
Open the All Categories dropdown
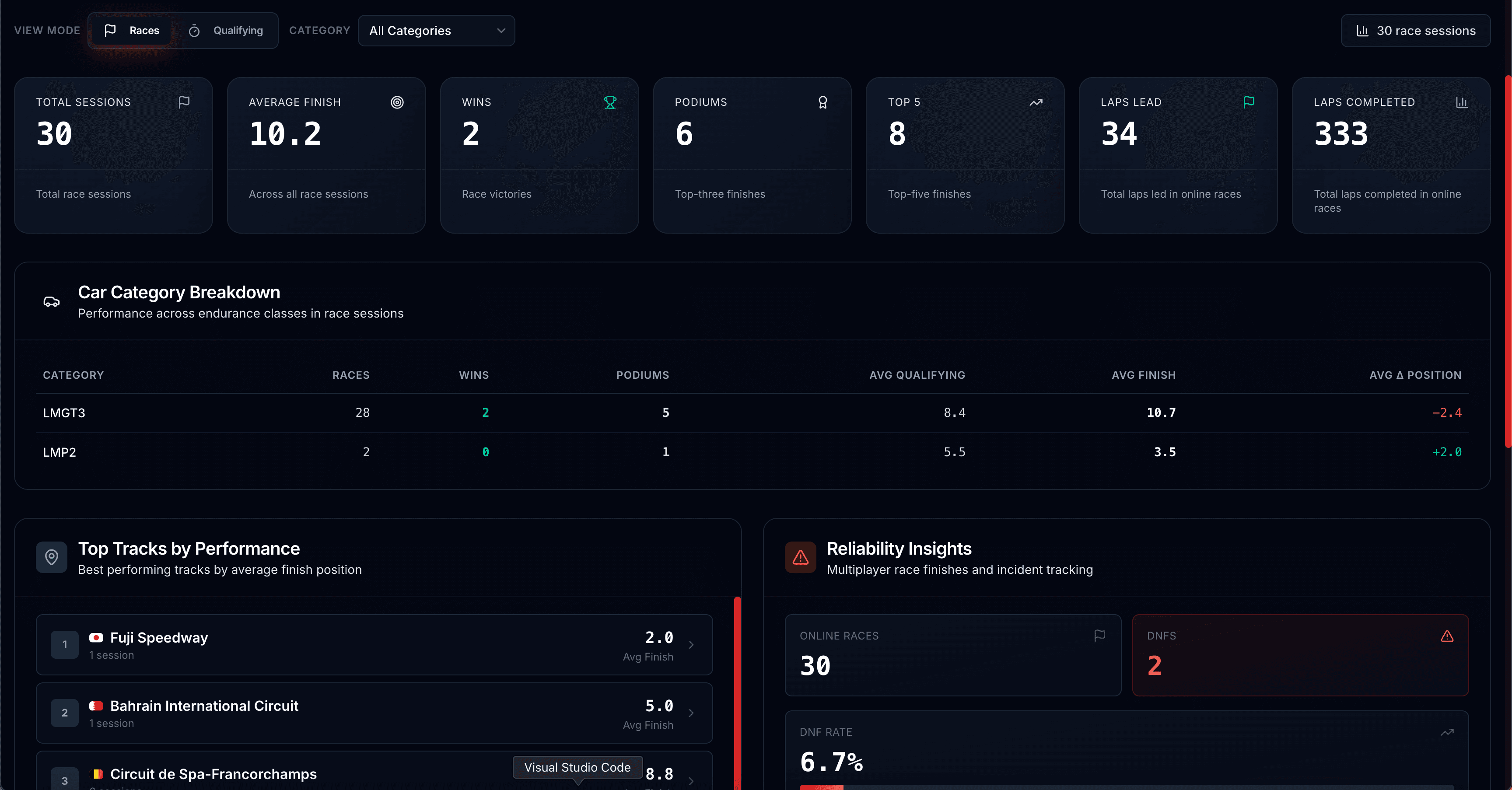pos(436,31)
